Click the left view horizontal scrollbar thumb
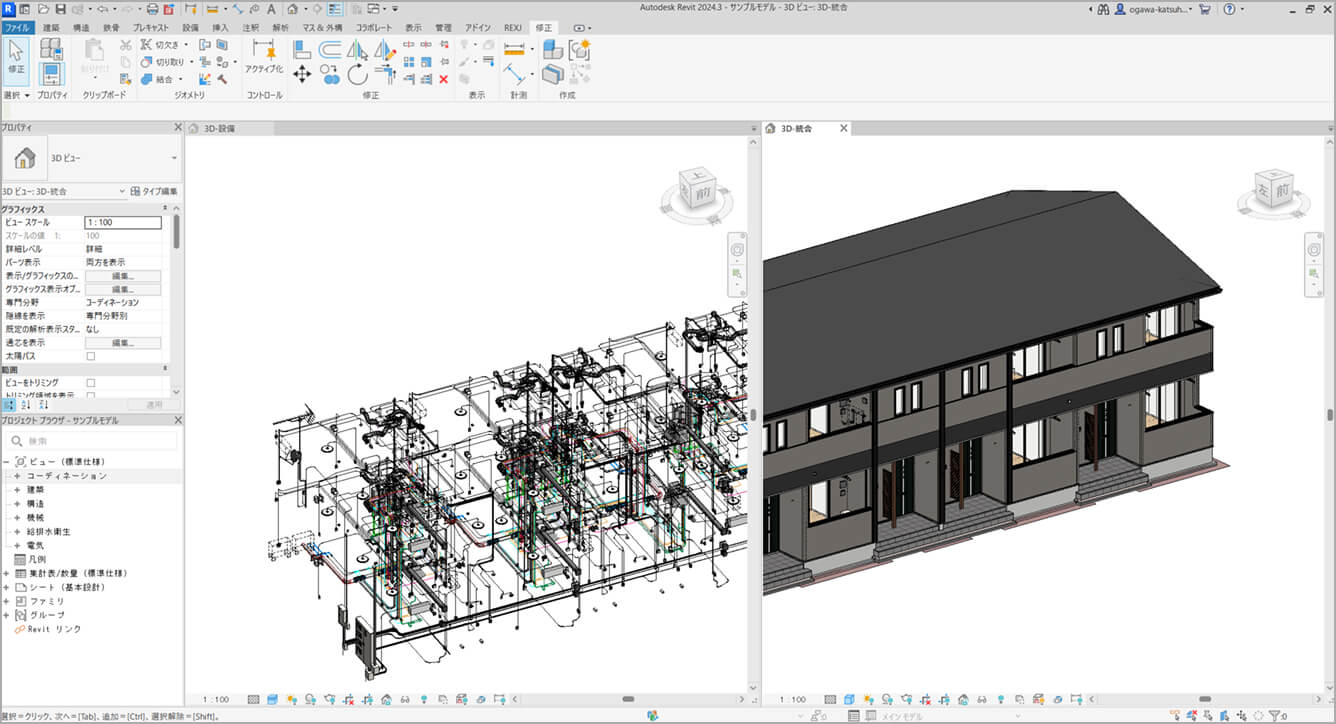The width and height of the screenshot is (1336, 724). (628, 699)
